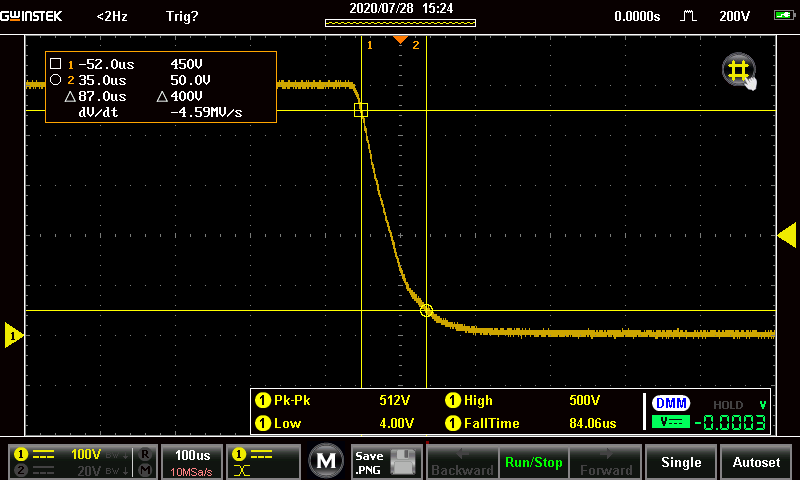800x480 pixels.
Task: Click the dV/dt -4.59MV/s readout
Action: point(160,112)
